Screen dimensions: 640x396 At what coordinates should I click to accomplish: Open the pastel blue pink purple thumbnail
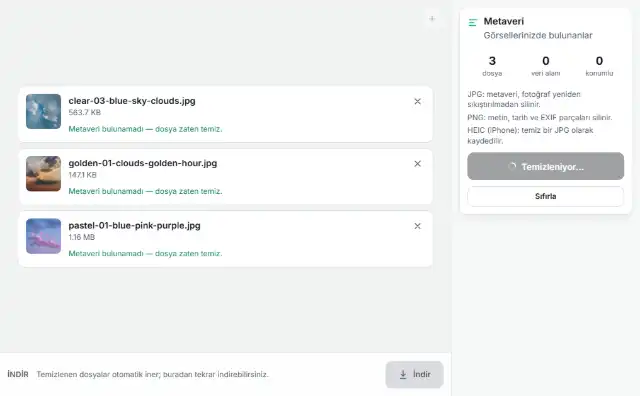pyautogui.click(x=43, y=236)
